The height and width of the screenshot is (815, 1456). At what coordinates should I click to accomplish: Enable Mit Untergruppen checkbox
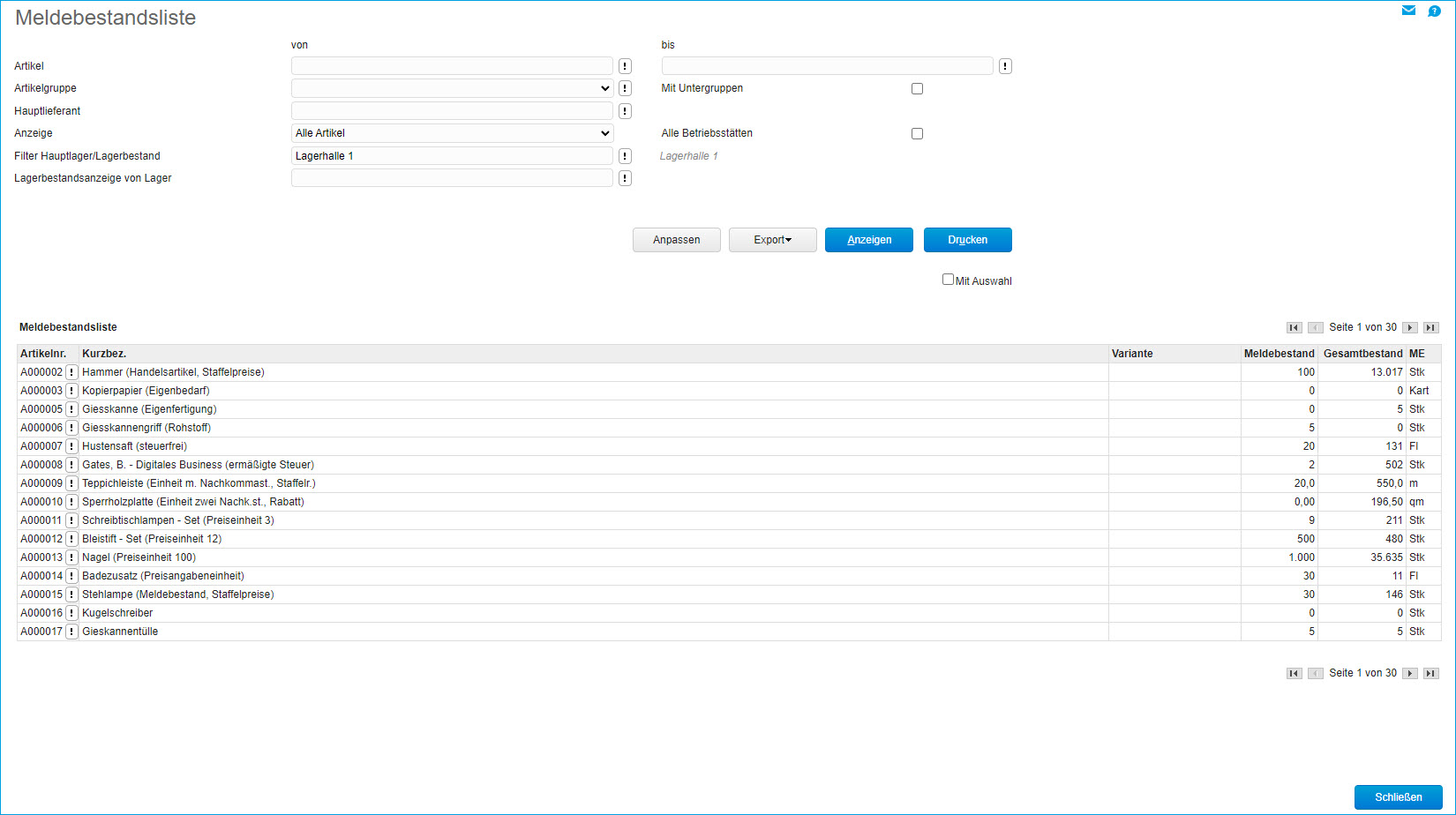pos(917,88)
